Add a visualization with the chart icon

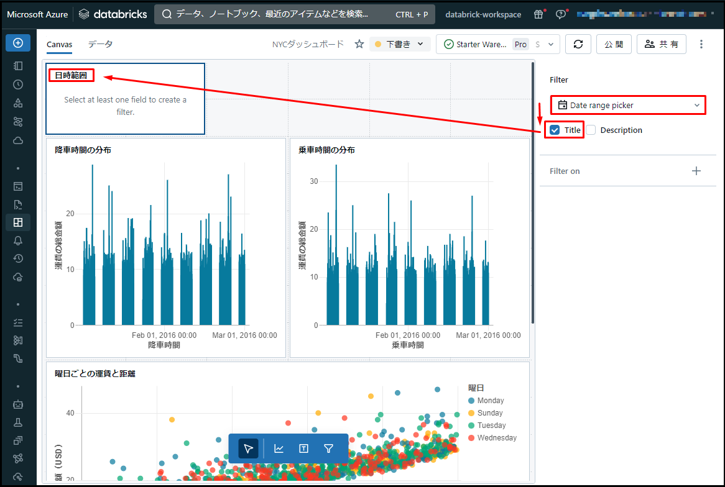click(279, 449)
